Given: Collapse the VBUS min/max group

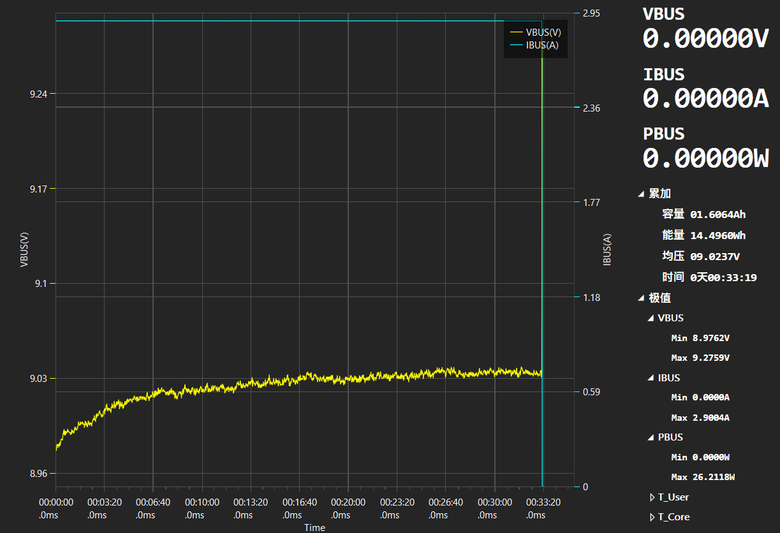Looking at the screenshot, I should (x=651, y=319).
